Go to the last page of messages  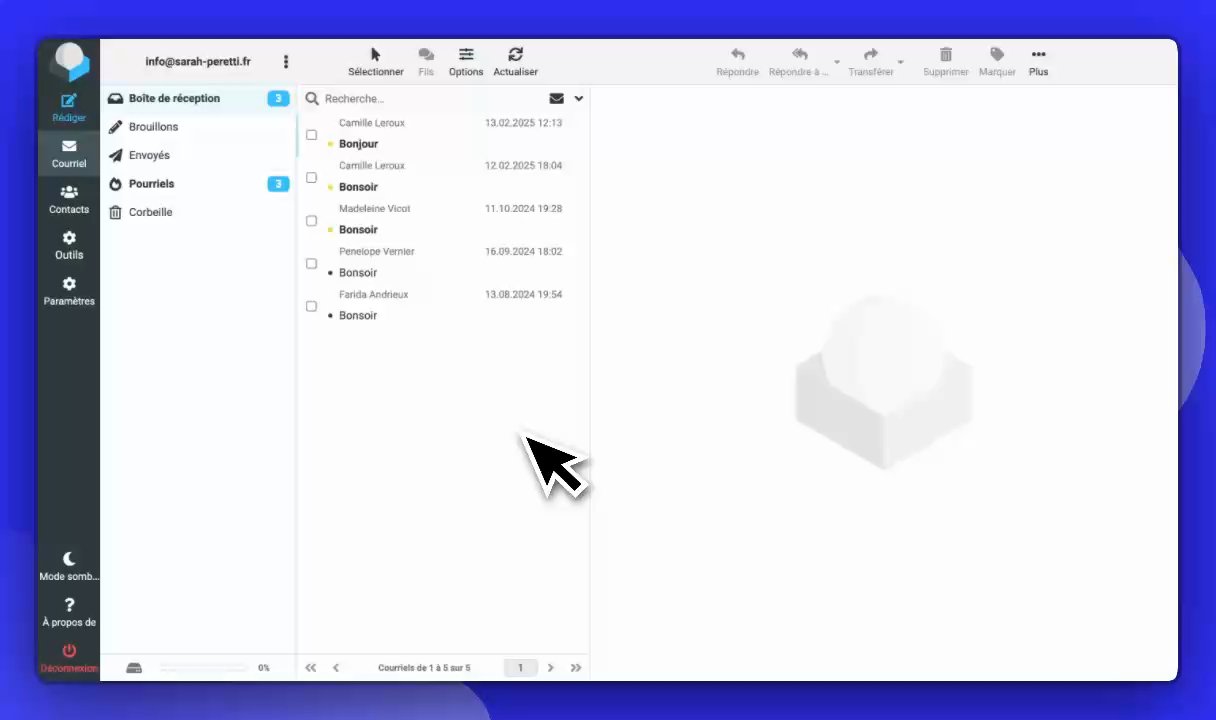pyautogui.click(x=576, y=668)
